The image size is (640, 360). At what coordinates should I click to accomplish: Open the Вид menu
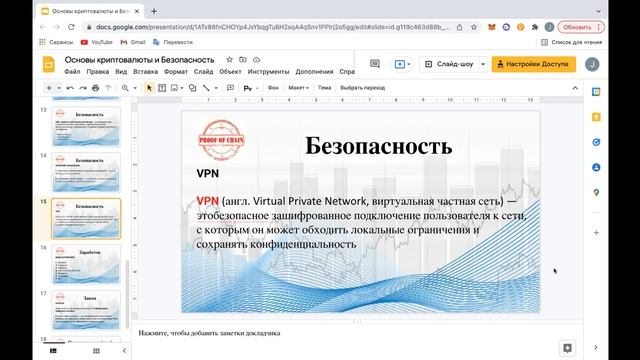[x=121, y=71]
